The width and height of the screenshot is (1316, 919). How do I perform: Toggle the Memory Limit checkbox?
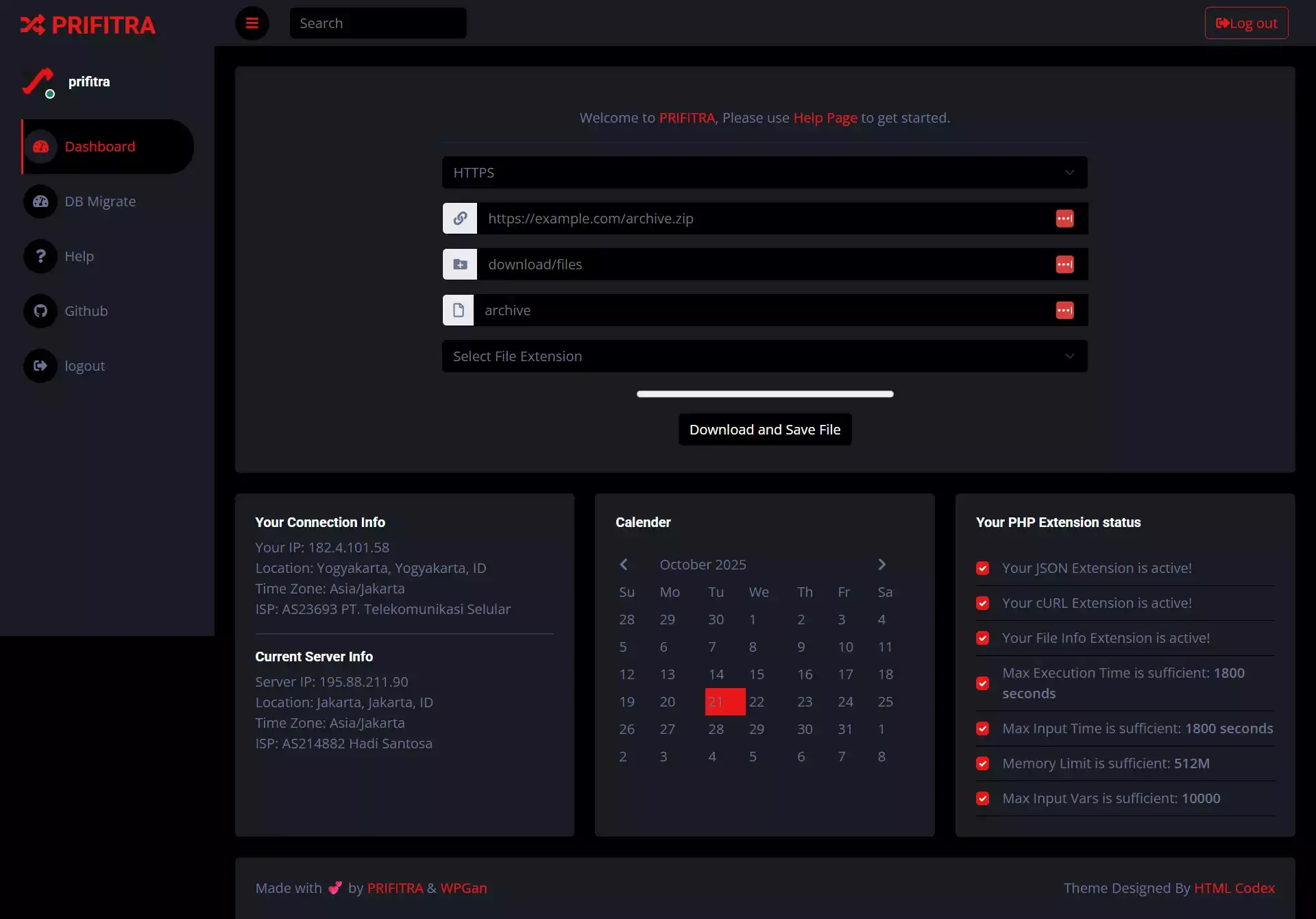[x=983, y=763]
